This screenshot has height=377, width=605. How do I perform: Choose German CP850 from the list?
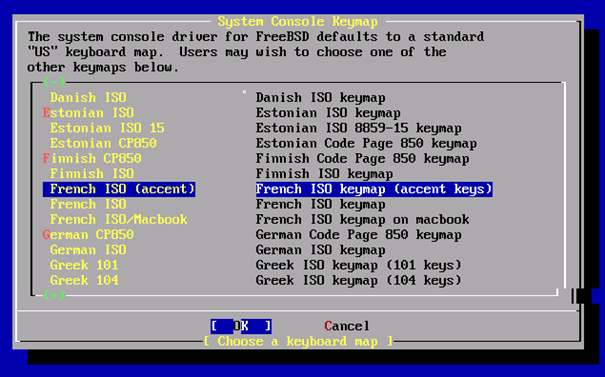[88, 235]
